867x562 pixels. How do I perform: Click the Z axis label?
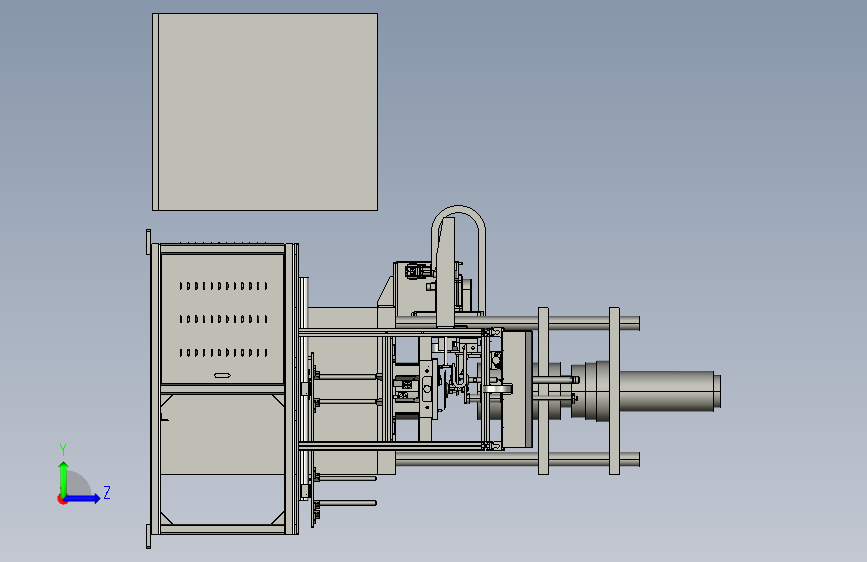point(107,492)
